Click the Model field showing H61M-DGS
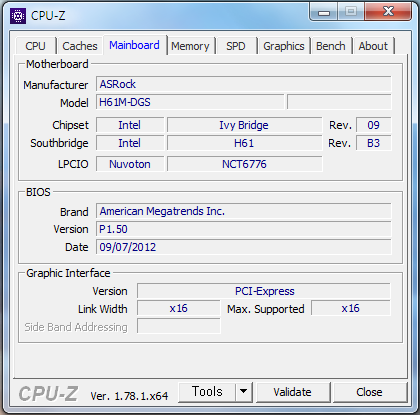Viewport: 420px width, 415px height. [x=190, y=102]
